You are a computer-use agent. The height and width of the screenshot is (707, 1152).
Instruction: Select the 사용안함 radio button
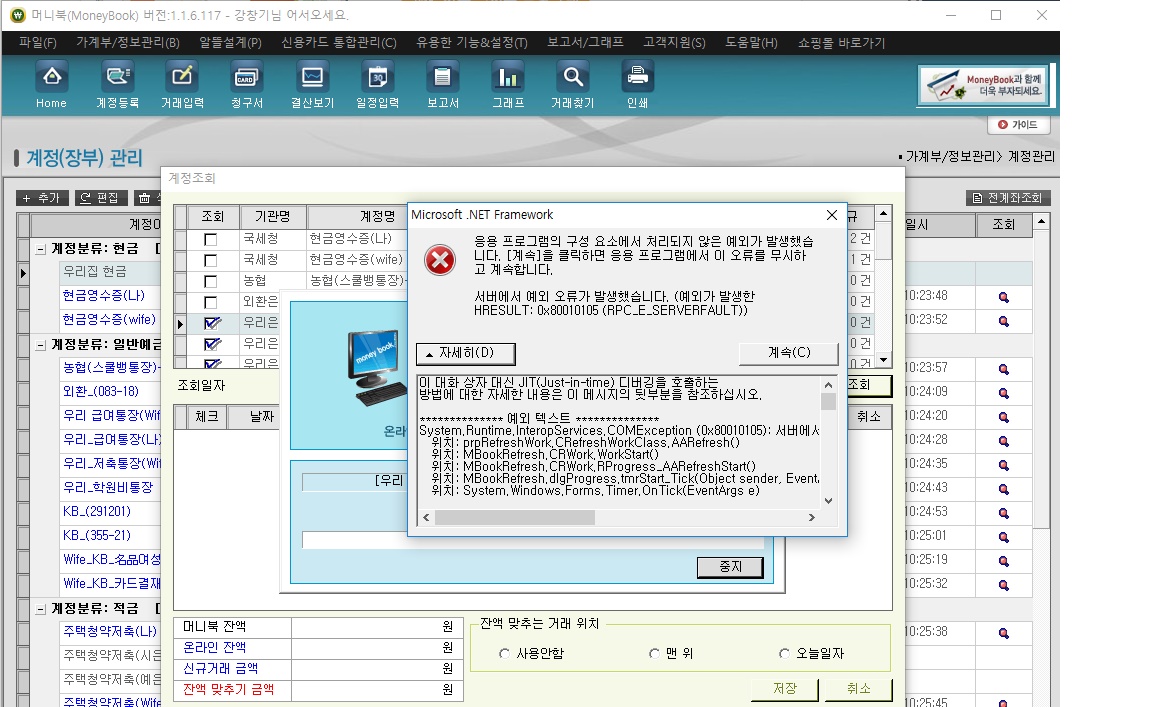tap(505, 654)
